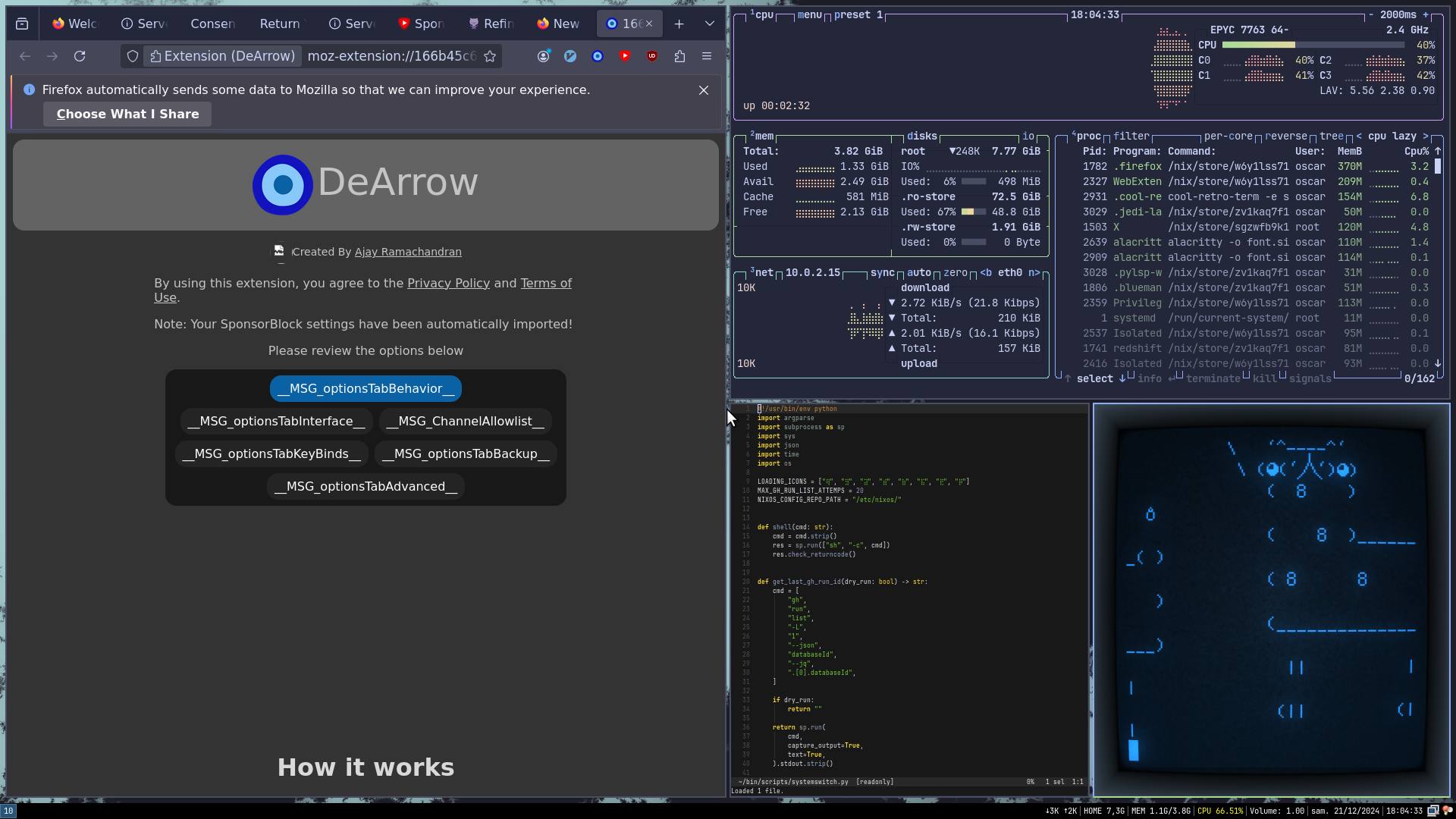1456x819 pixels.
Task: Toggle btop disks panel label
Action: (922, 136)
